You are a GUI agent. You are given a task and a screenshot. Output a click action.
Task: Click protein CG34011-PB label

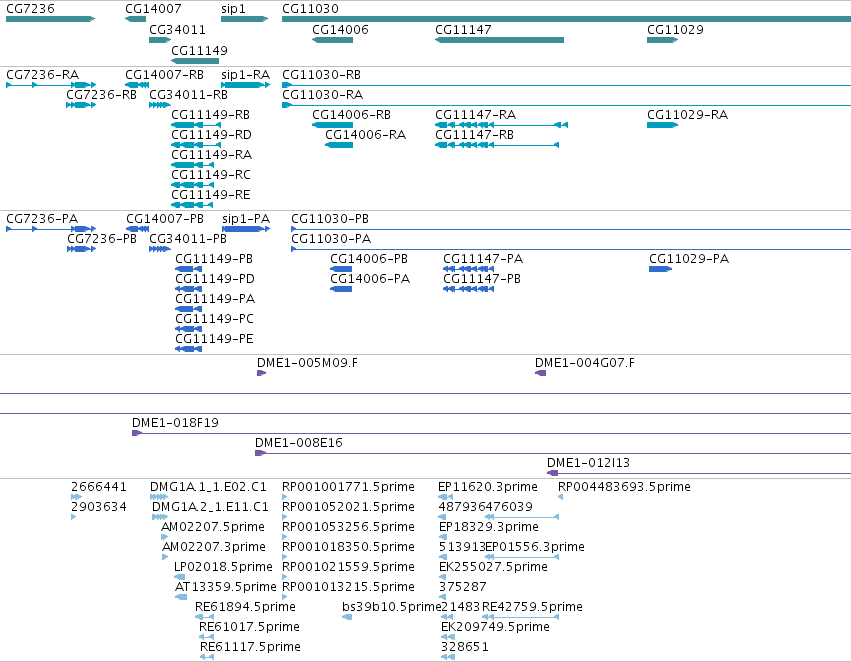point(188,239)
